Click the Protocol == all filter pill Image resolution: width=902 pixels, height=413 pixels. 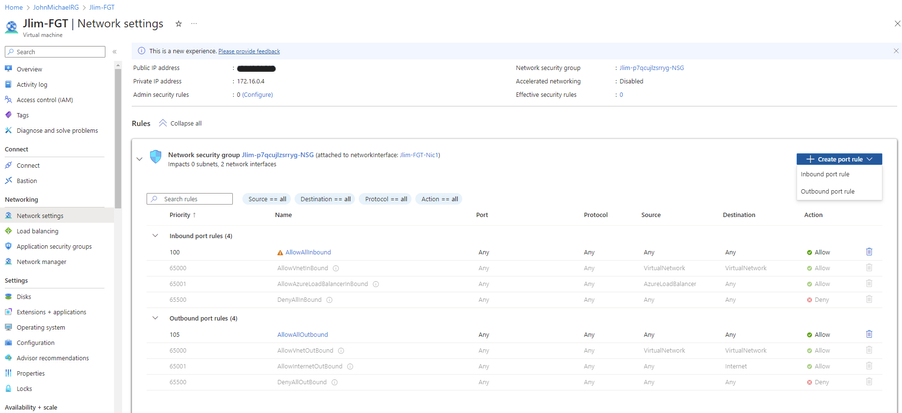(x=386, y=199)
